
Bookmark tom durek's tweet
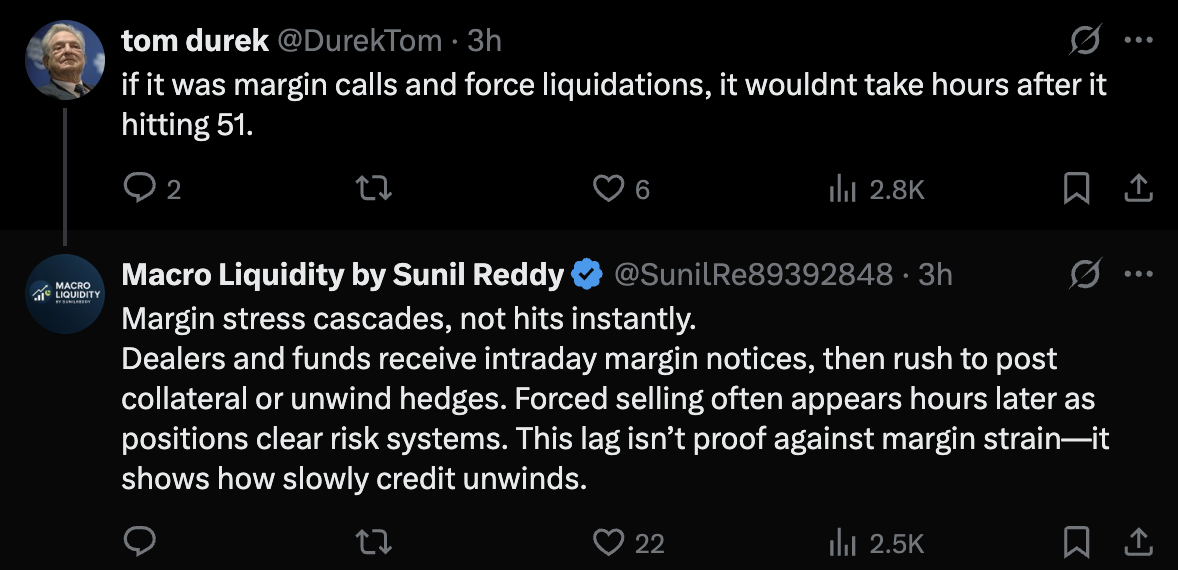[x=1076, y=188]
